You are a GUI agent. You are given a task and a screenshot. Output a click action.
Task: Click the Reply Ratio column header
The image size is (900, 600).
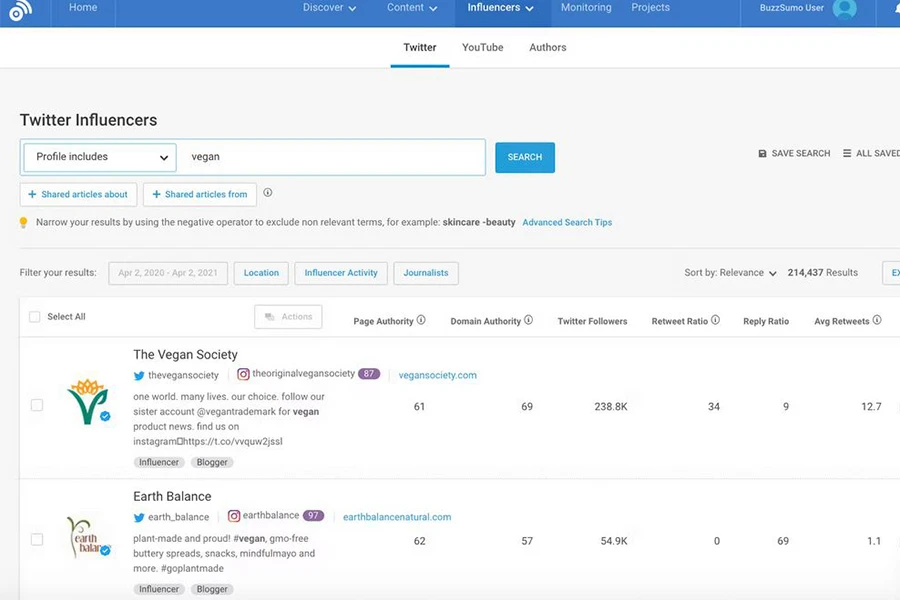(766, 321)
